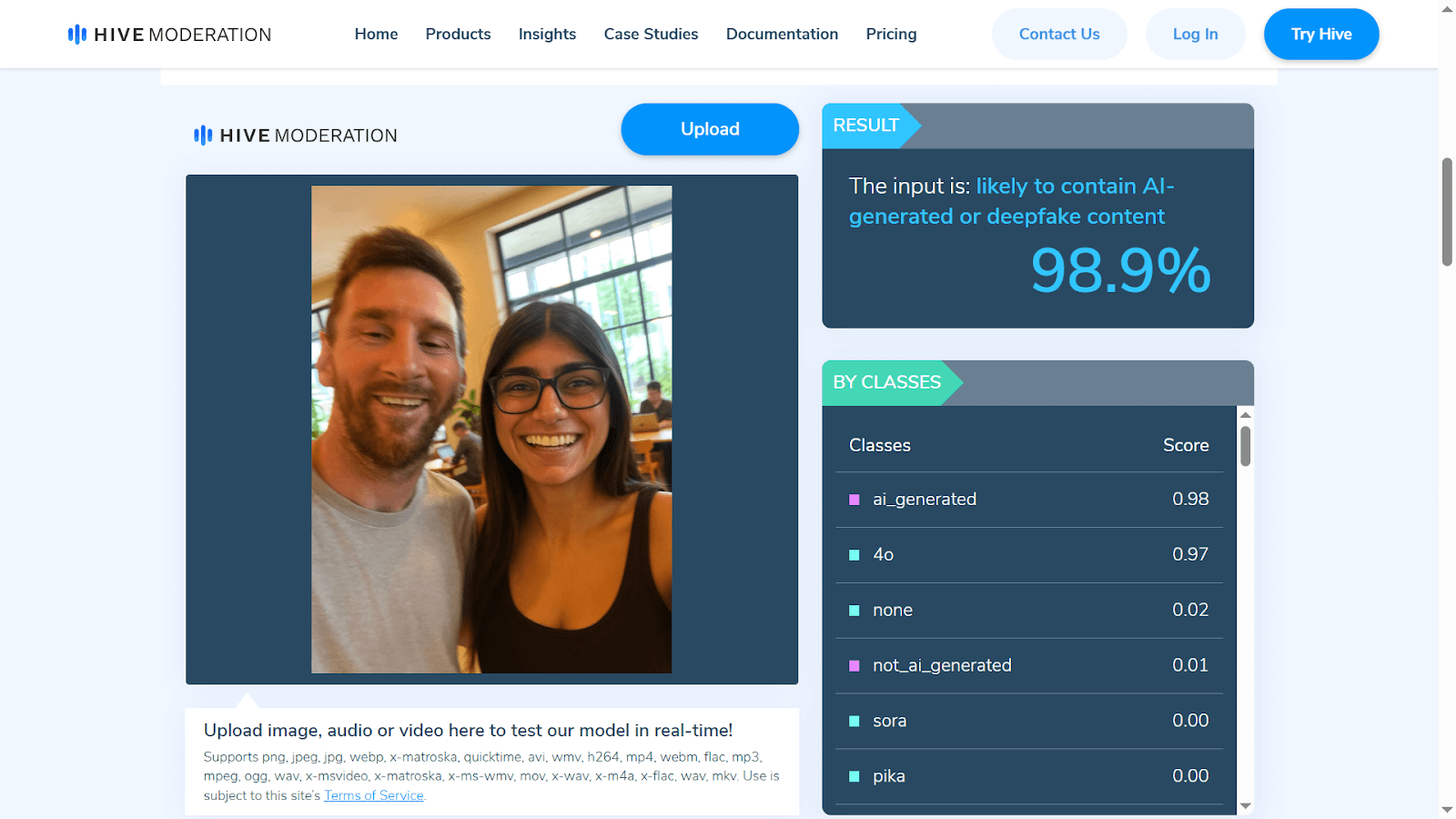Click the Hive Moderation logo in header
The height and width of the screenshot is (819, 1456).
(x=169, y=35)
